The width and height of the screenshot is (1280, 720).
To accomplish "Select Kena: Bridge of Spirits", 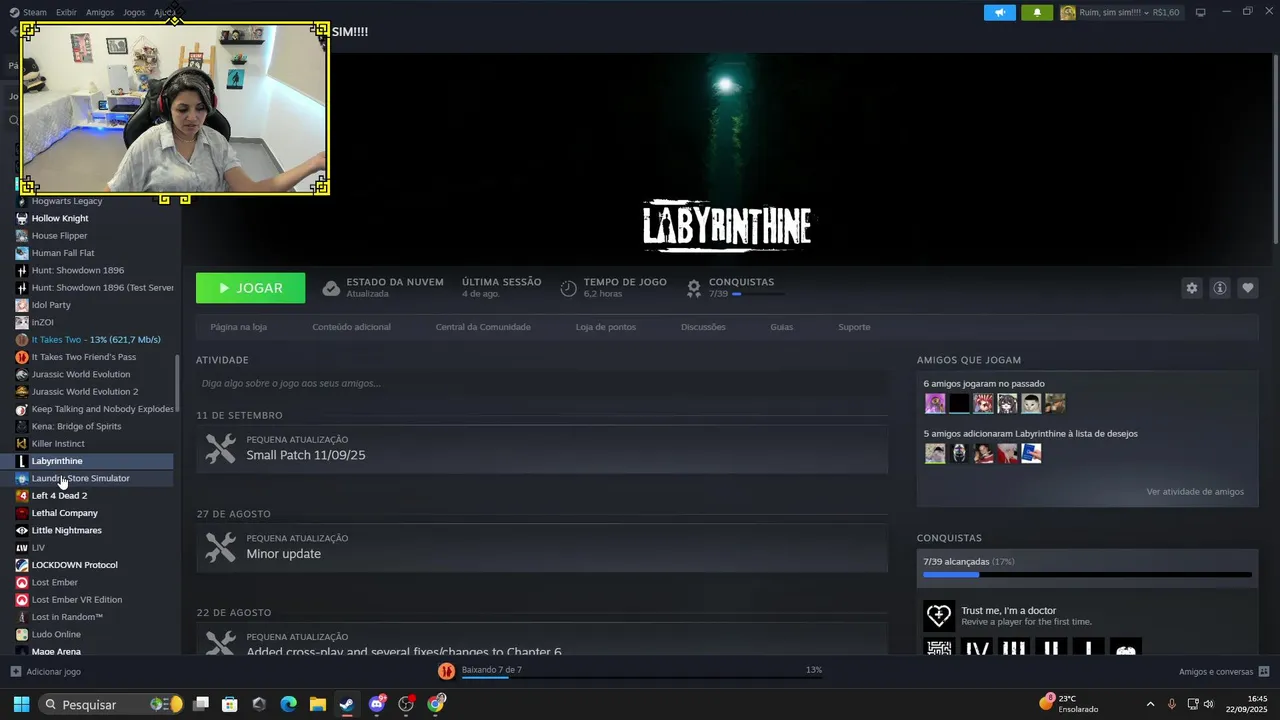I will point(95,426).
